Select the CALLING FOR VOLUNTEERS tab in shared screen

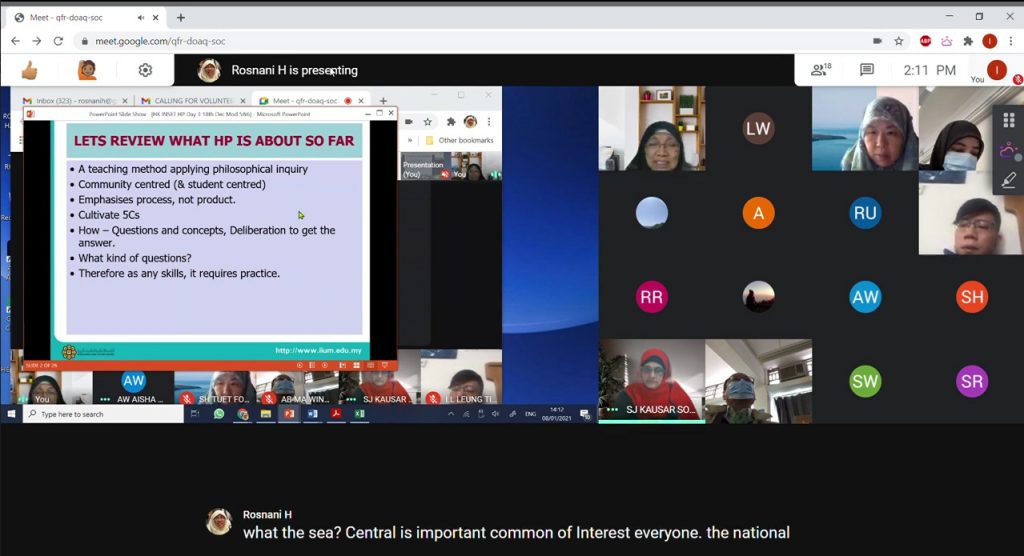(x=193, y=101)
